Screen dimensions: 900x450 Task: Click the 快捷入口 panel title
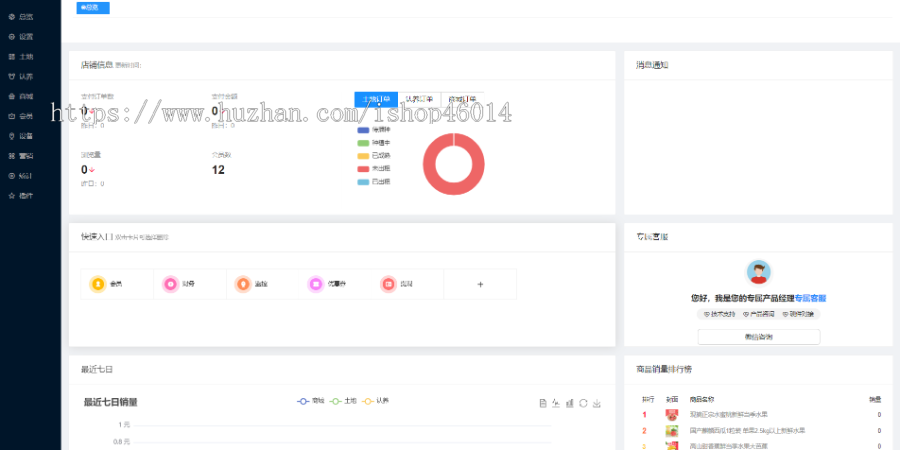97,237
